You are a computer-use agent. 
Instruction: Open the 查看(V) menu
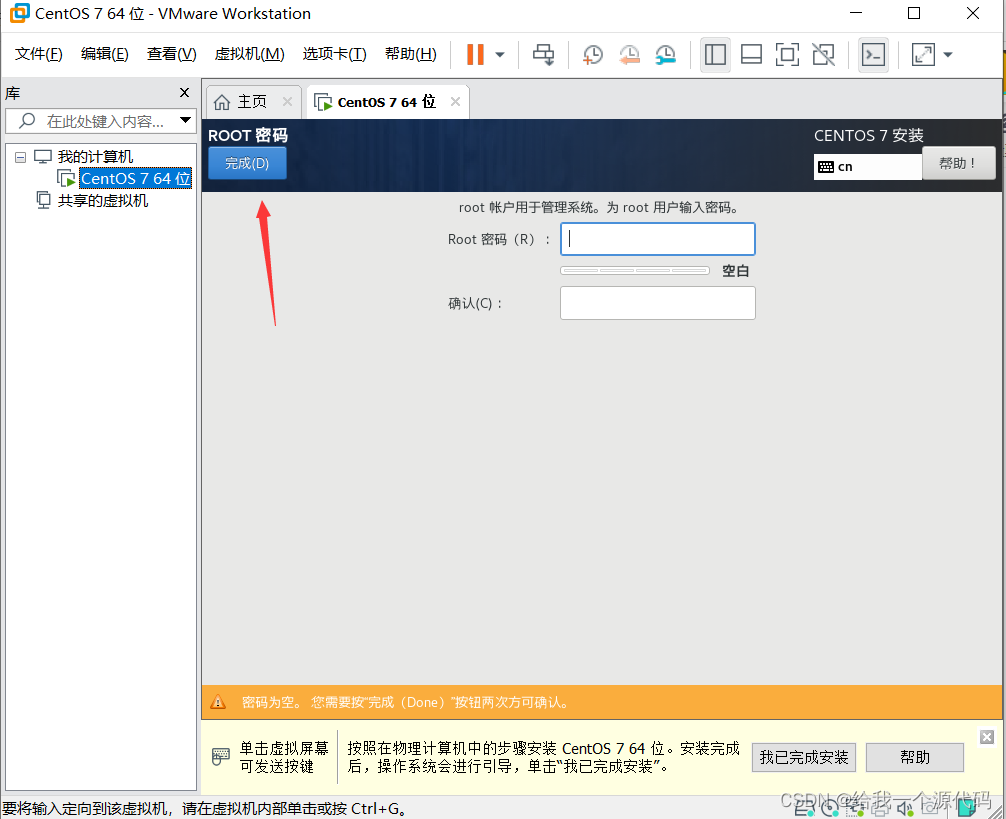(171, 54)
